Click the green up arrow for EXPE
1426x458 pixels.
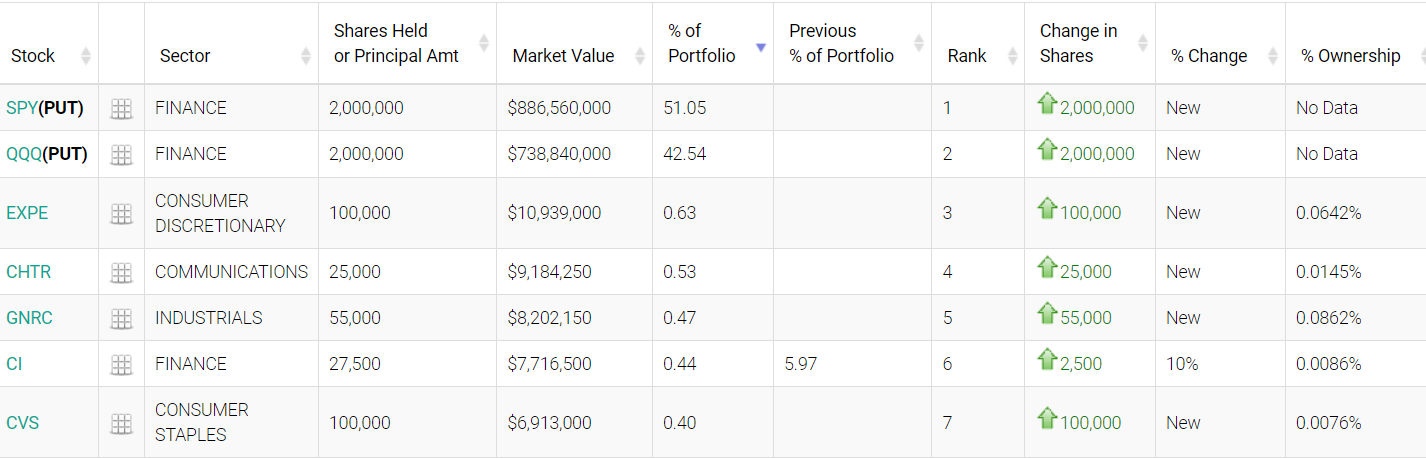click(1047, 210)
